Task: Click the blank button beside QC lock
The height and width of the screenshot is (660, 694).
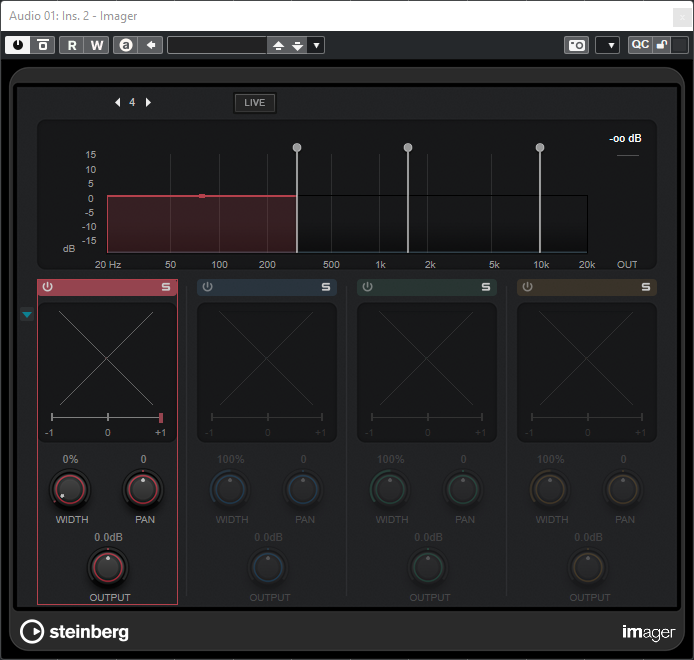Action: (680, 45)
